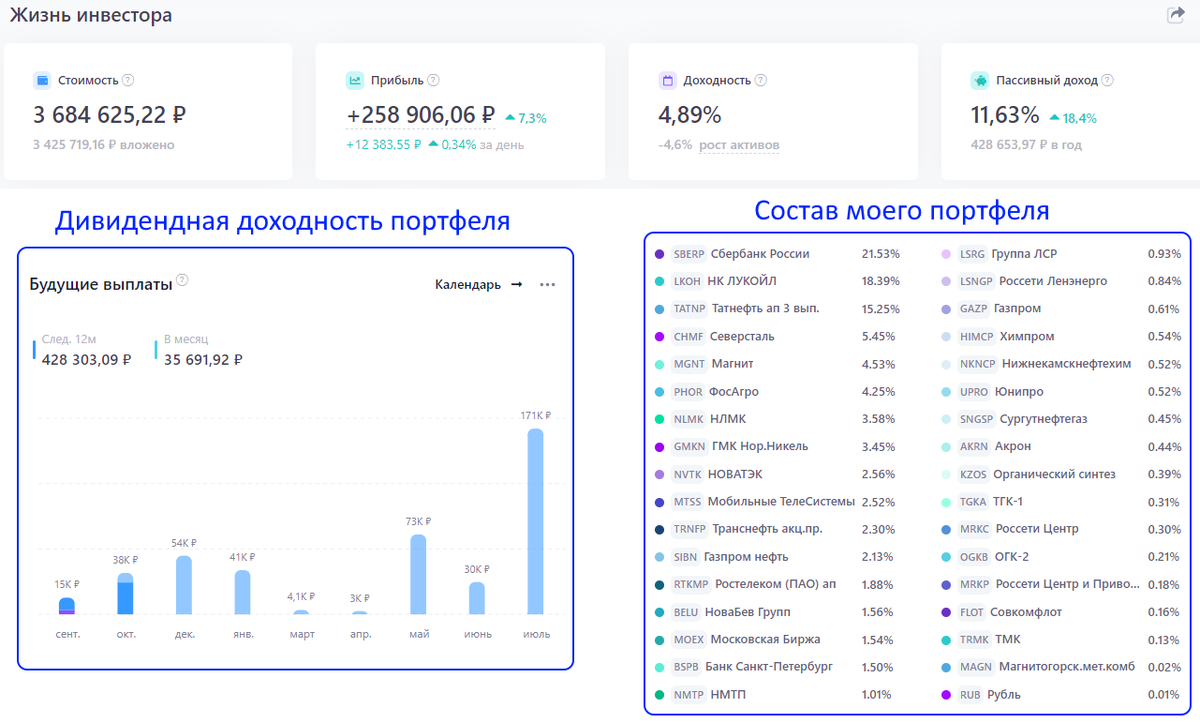
Task: Open the help tooltip next to Доходность
Action: pos(761,80)
